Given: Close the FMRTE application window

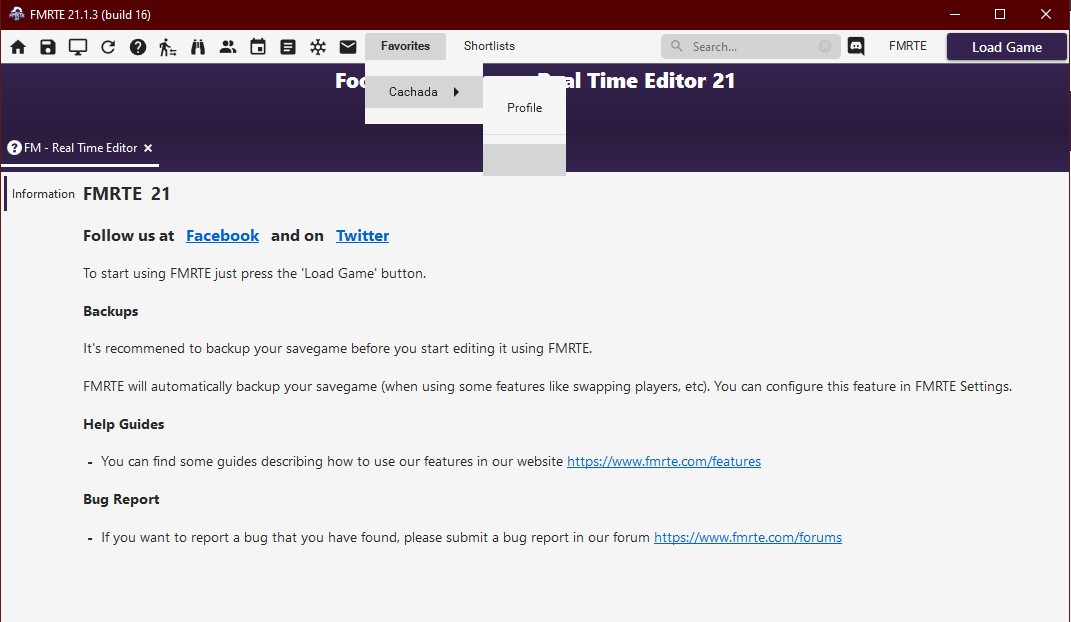Looking at the screenshot, I should (1046, 14).
